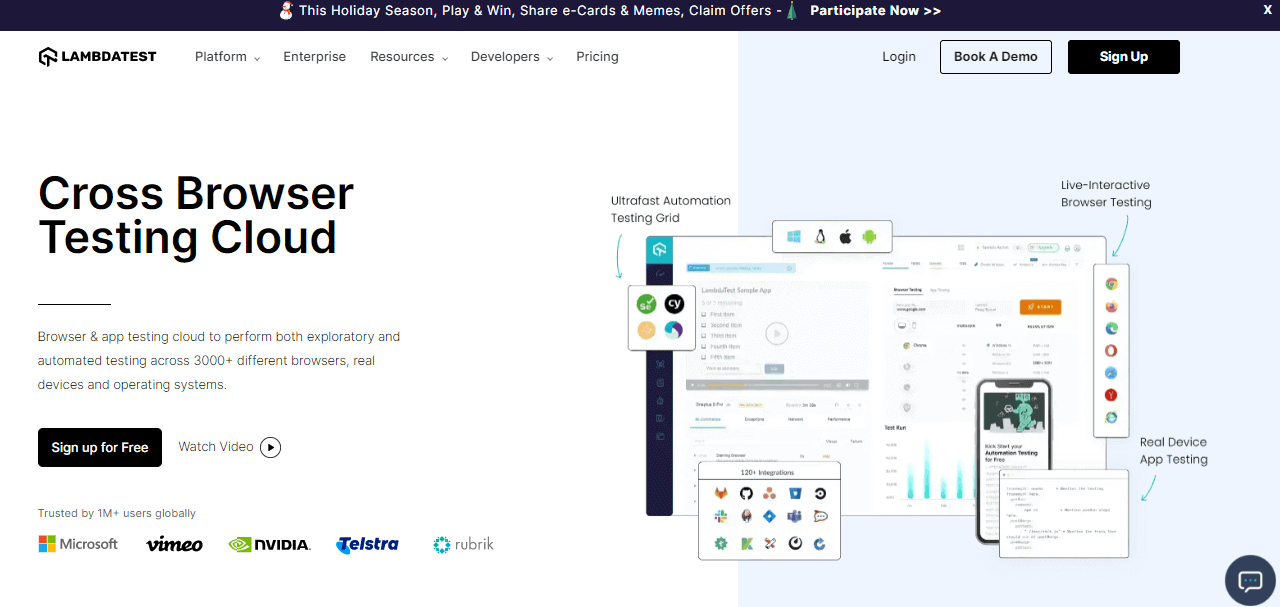Select the Cypress framework icon
The image size is (1280, 607).
674,304
